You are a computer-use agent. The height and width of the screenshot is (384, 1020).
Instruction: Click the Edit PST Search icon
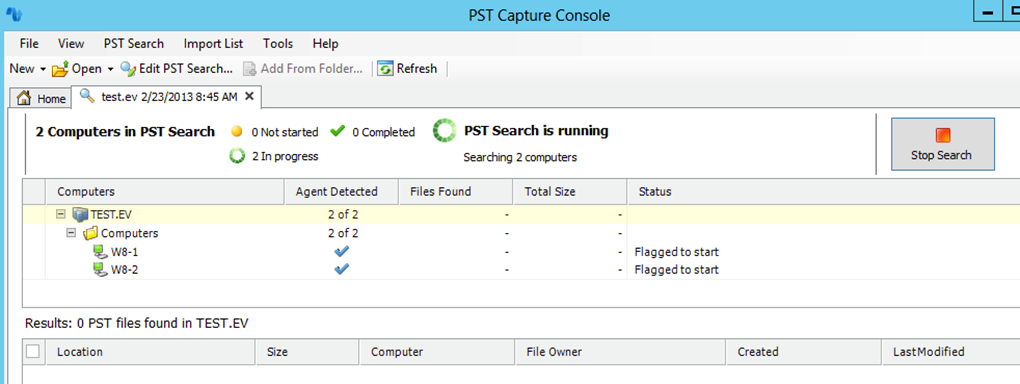[x=128, y=68]
